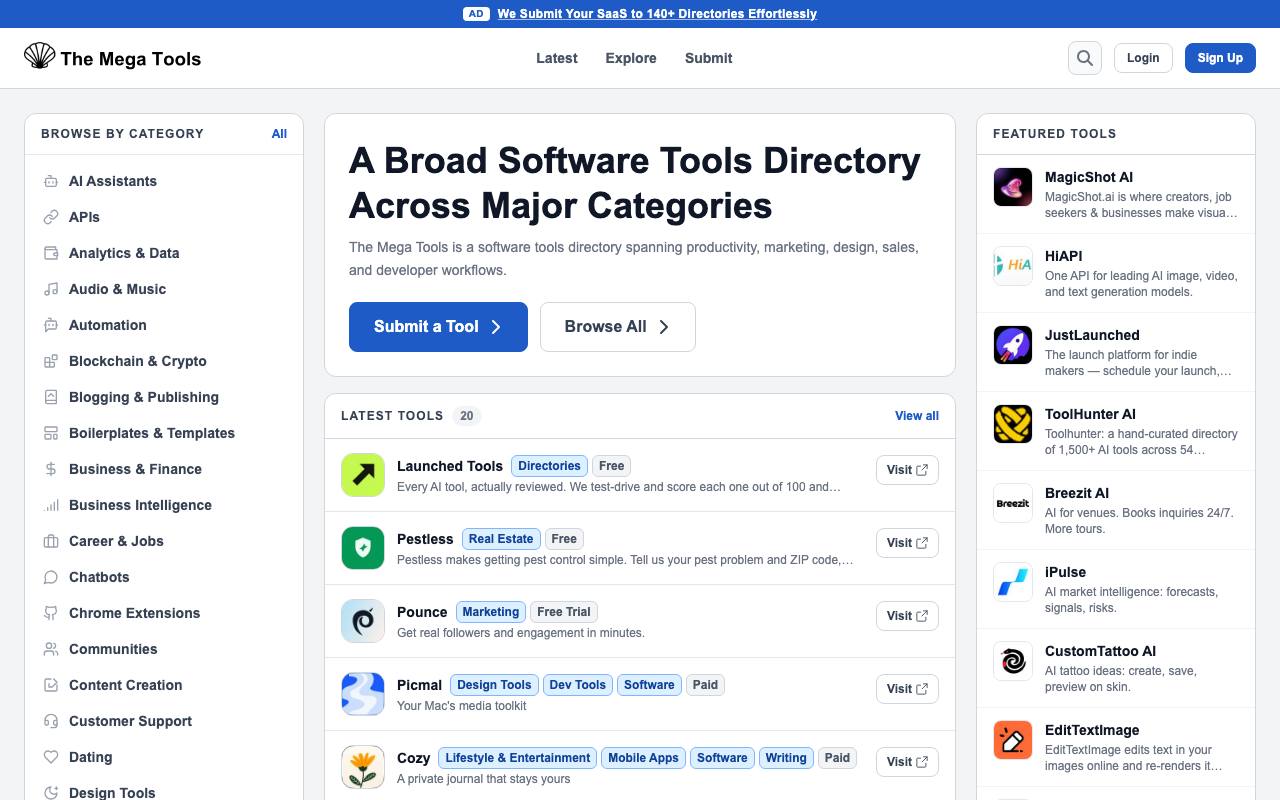Click the Cozy flower logo
Viewport: 1280px width, 800px height.
point(363,767)
